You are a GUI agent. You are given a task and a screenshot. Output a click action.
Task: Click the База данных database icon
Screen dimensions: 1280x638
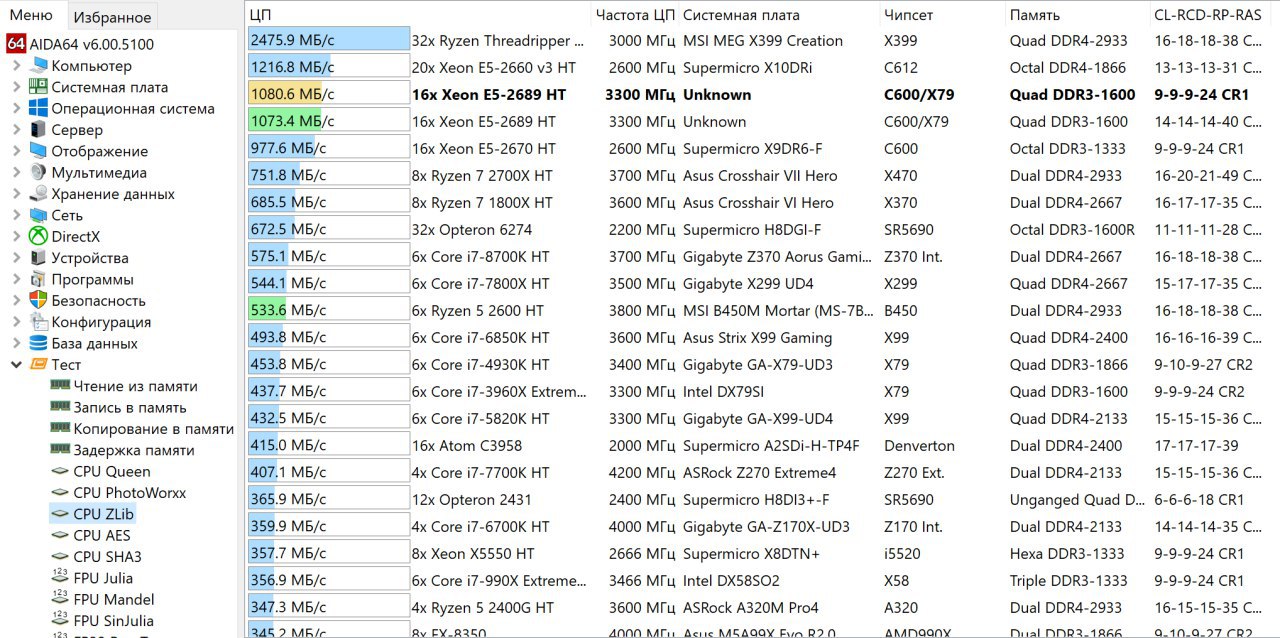point(38,343)
